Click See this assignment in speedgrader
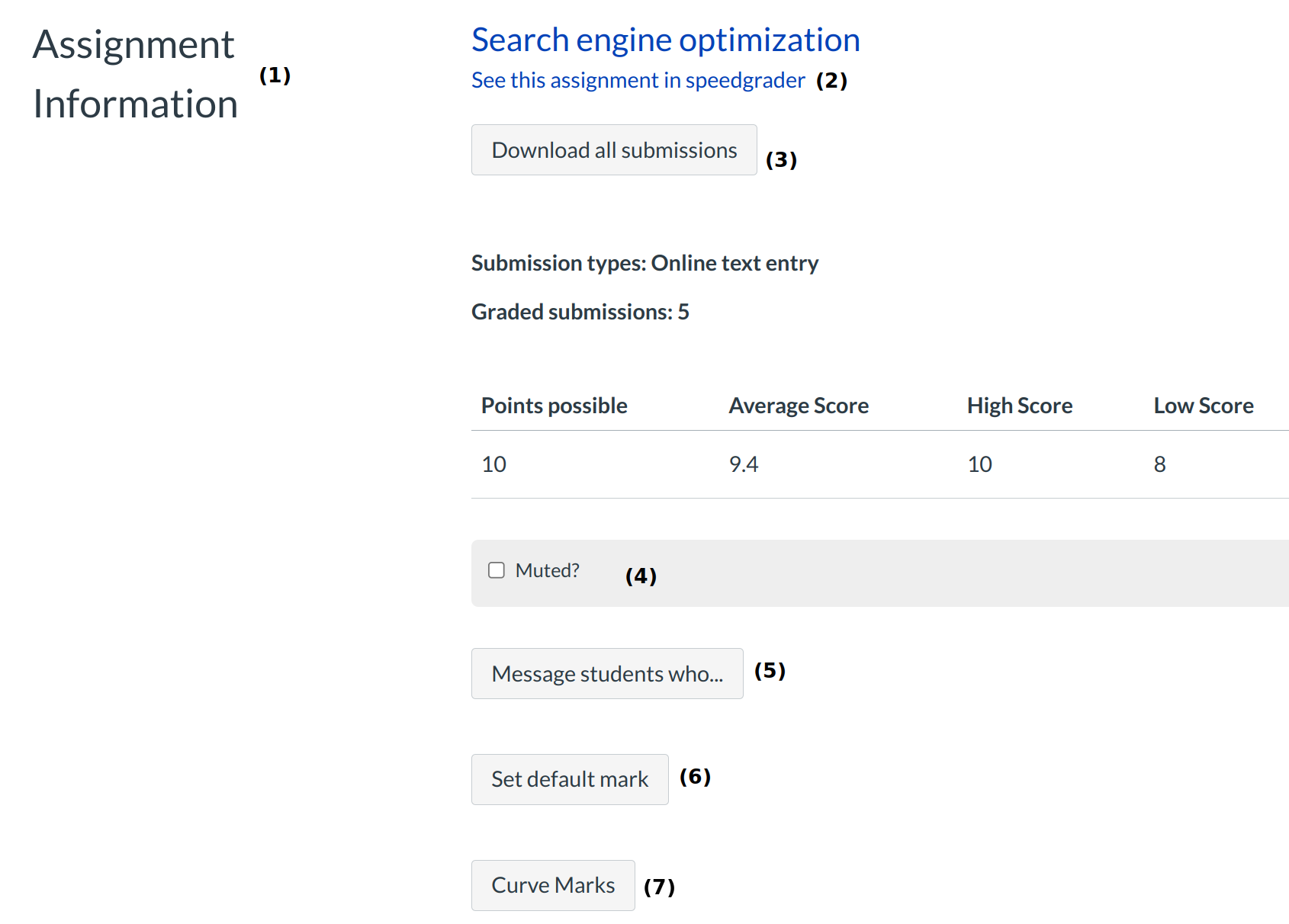 click(x=638, y=80)
